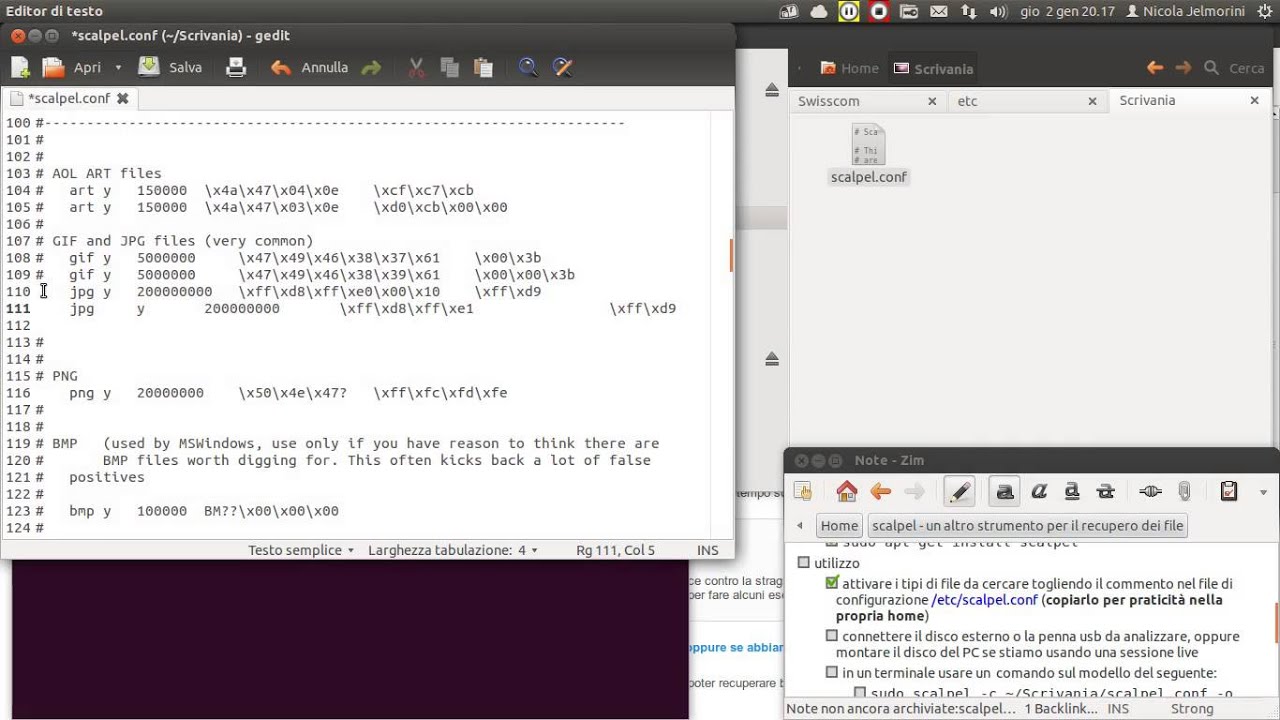Close the Swisscom tab in file manager
The image size is (1280, 720).
click(932, 101)
